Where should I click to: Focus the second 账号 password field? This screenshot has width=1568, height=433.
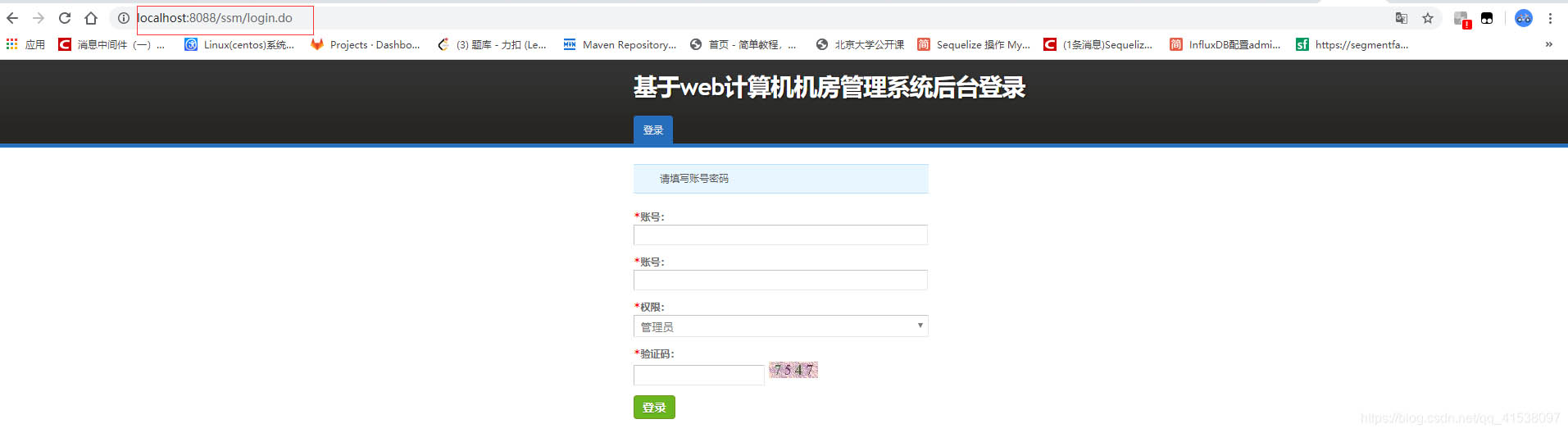point(780,280)
